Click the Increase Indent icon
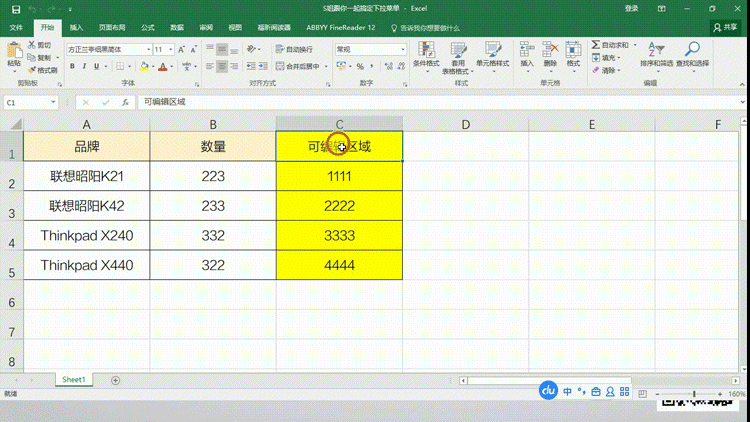The height and width of the screenshot is (422, 750). 263,66
